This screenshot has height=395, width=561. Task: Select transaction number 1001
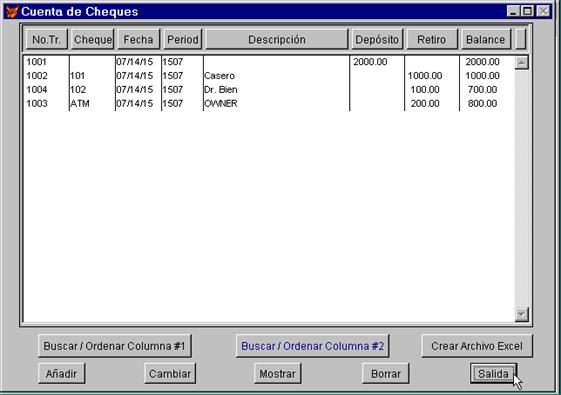(x=36, y=62)
